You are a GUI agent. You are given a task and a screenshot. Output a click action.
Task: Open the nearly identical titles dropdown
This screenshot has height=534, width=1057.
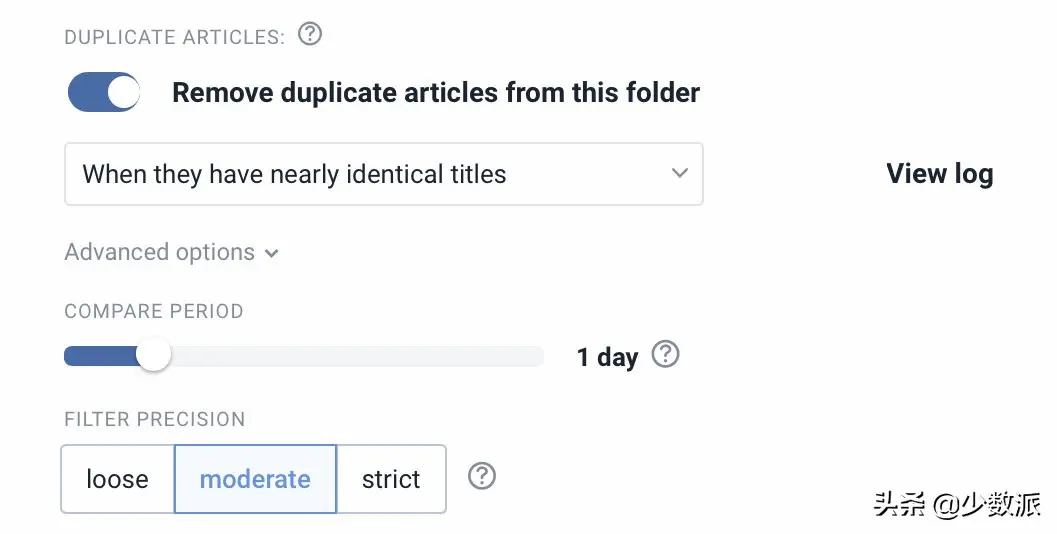(383, 174)
